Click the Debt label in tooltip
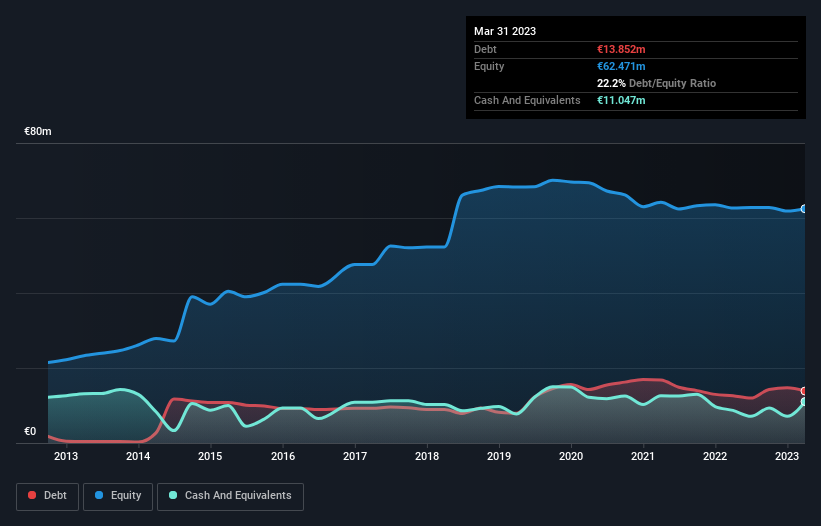 coord(485,49)
